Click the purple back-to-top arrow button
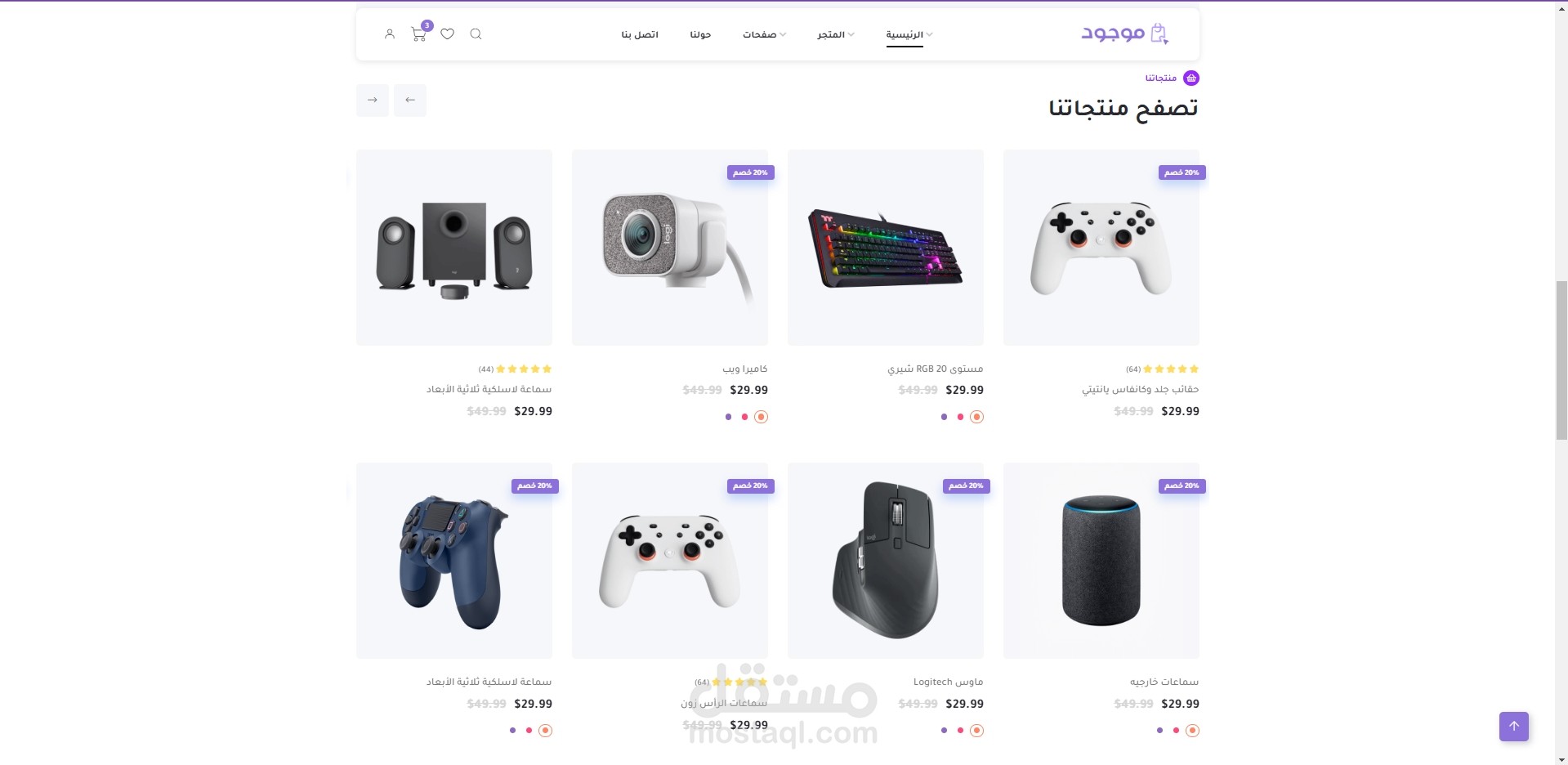Viewport: 1568px width, 765px height. pos(1514,726)
